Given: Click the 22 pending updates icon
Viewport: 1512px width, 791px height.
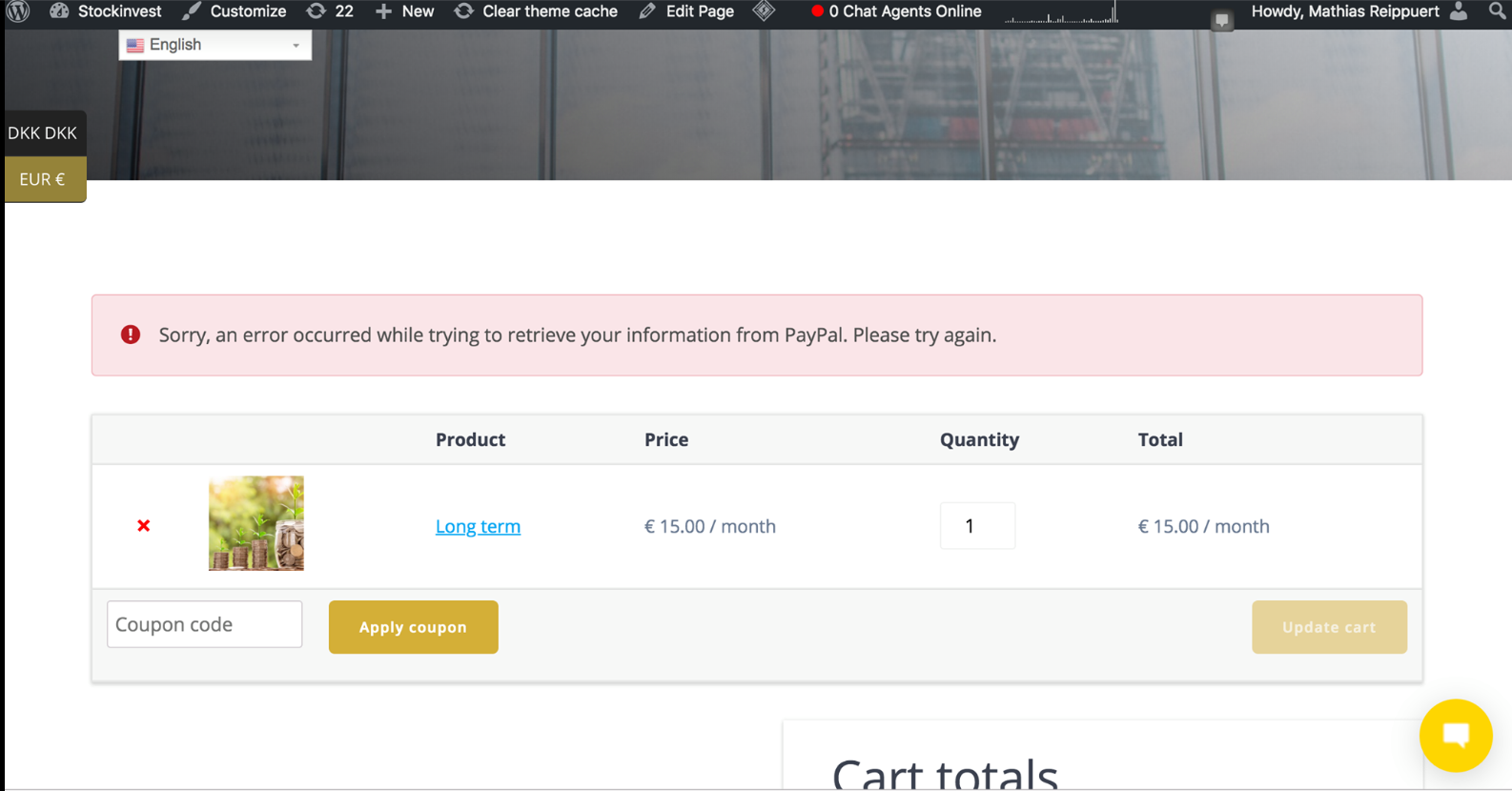Looking at the screenshot, I should [330, 11].
